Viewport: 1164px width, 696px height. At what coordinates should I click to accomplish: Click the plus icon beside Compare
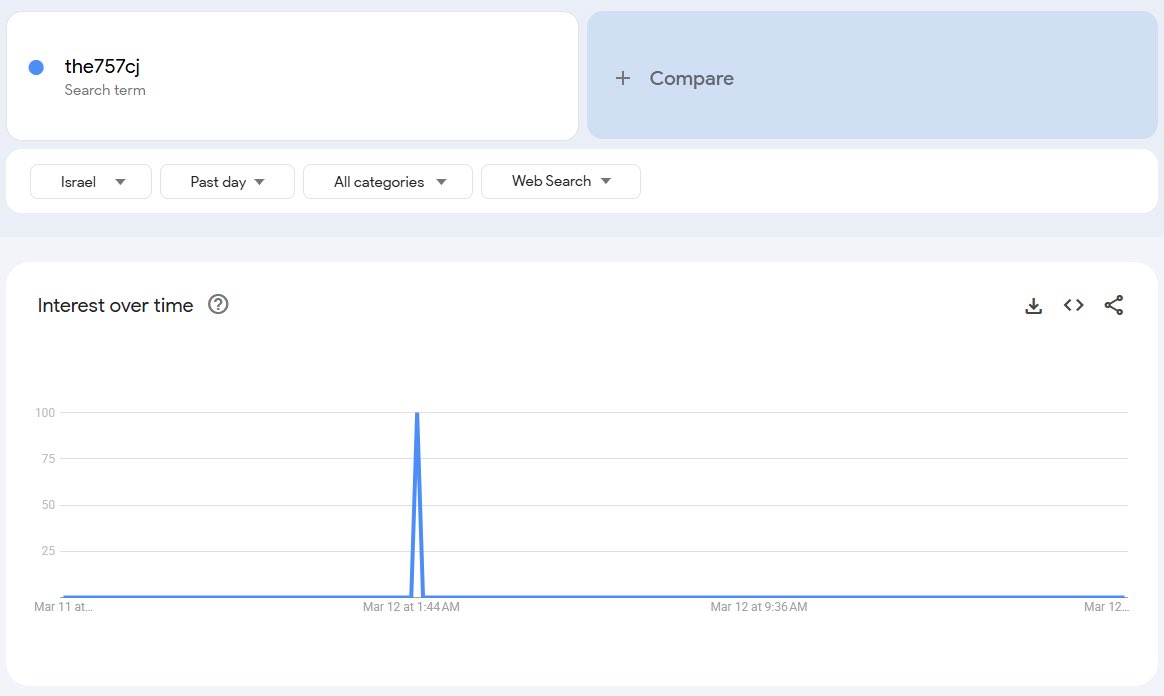[x=623, y=78]
